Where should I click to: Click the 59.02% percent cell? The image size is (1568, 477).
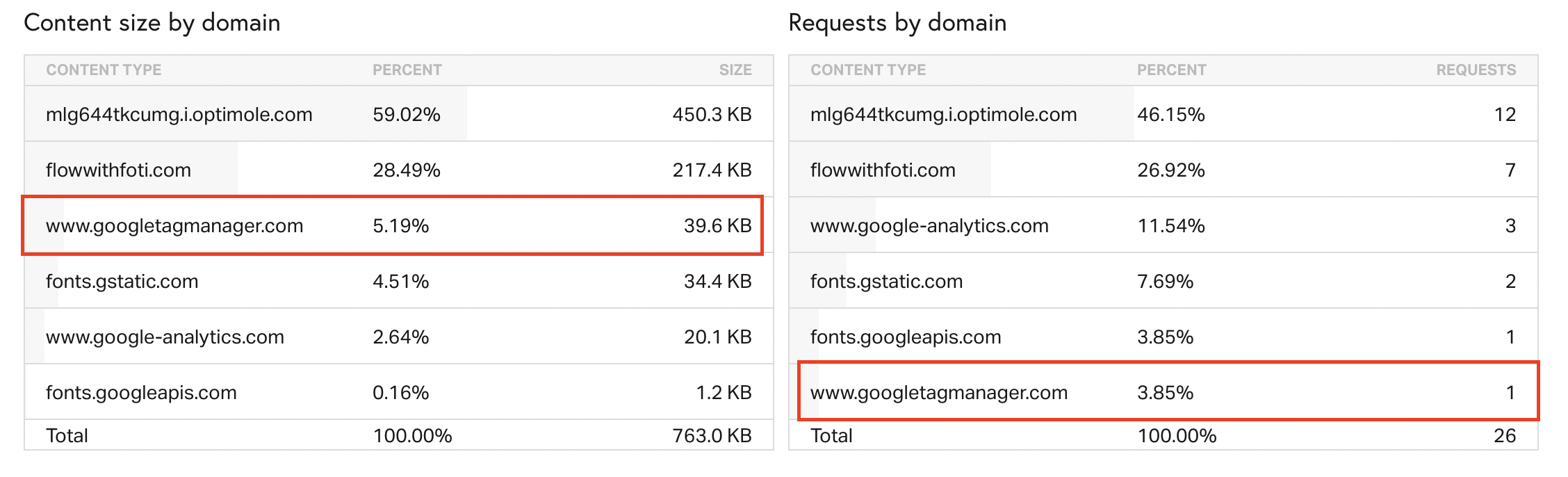407,115
